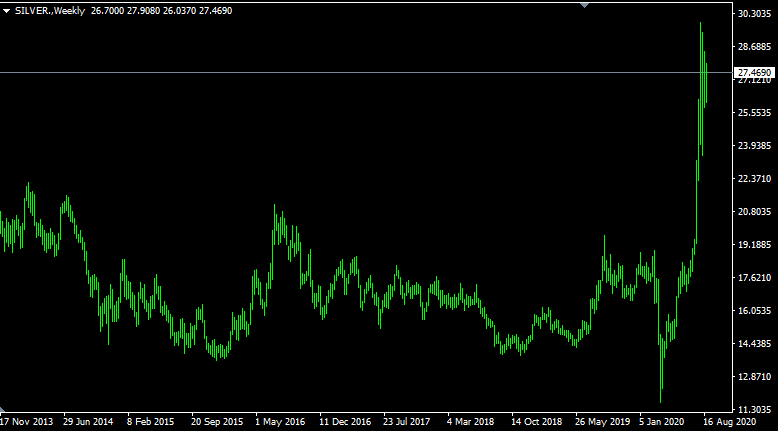This screenshot has width=778, height=431.
Task: Click the 12.8710 price axis label
Action: point(754,376)
